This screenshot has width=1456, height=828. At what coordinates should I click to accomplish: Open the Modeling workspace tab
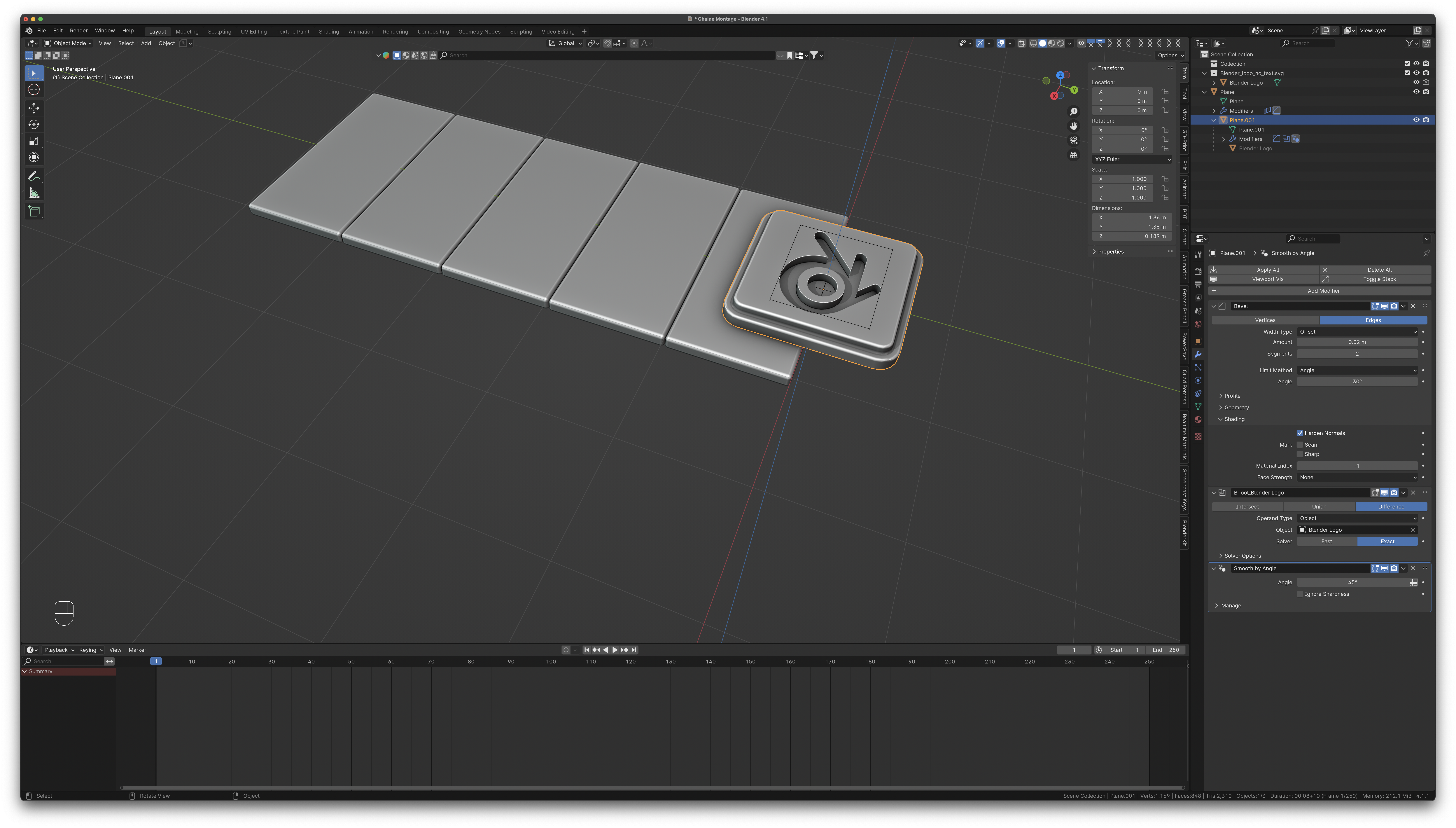(x=187, y=32)
